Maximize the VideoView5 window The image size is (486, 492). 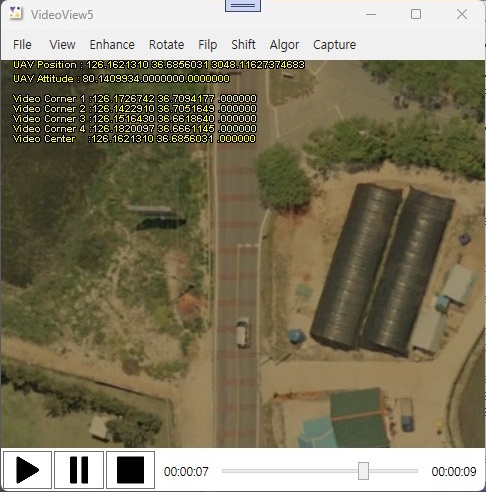(416, 14)
